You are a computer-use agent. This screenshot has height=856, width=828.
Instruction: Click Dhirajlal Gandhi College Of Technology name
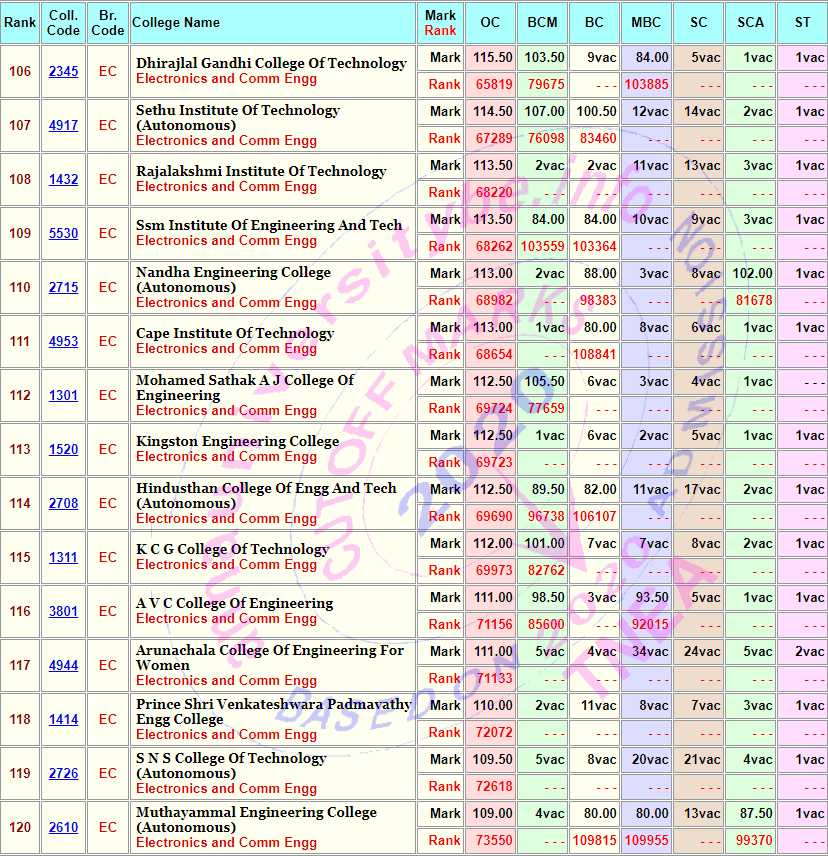271,63
